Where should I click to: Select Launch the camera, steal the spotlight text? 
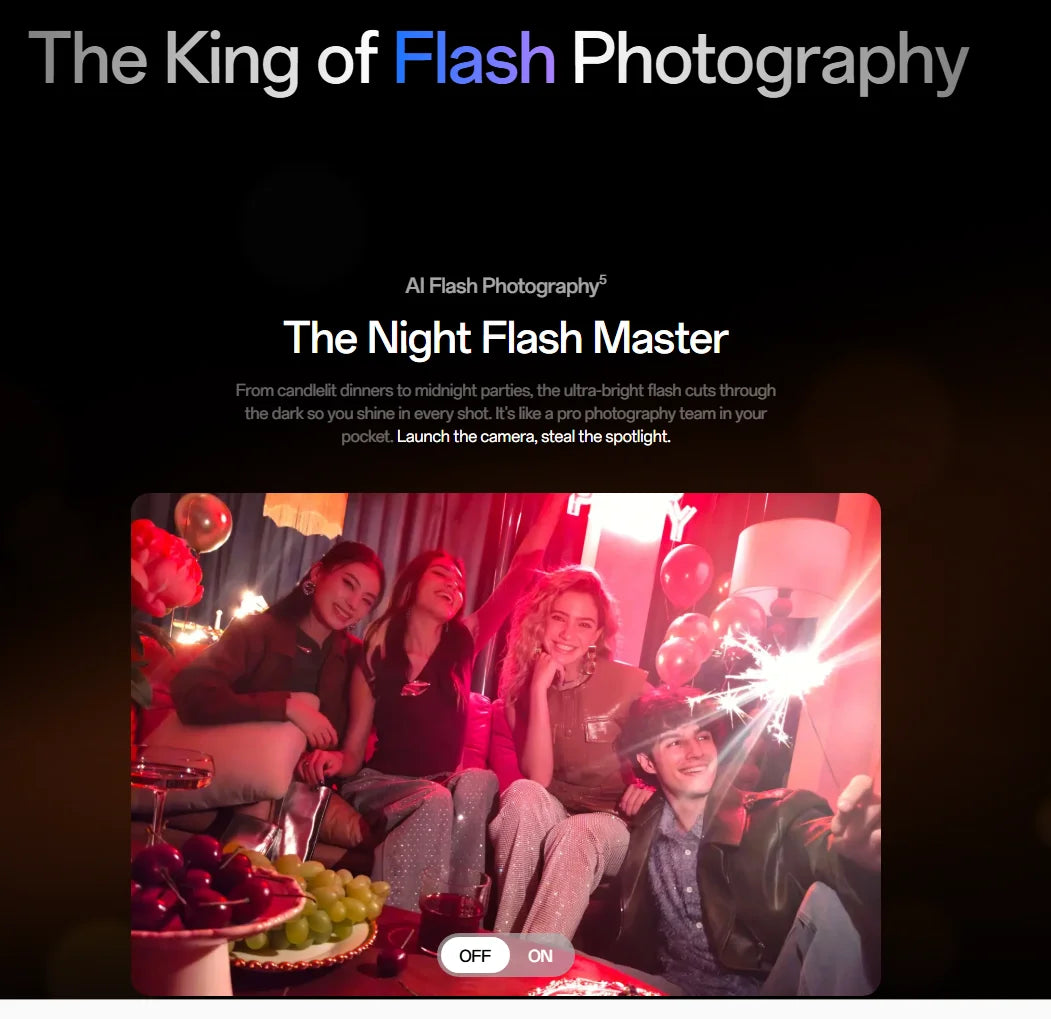click(534, 436)
